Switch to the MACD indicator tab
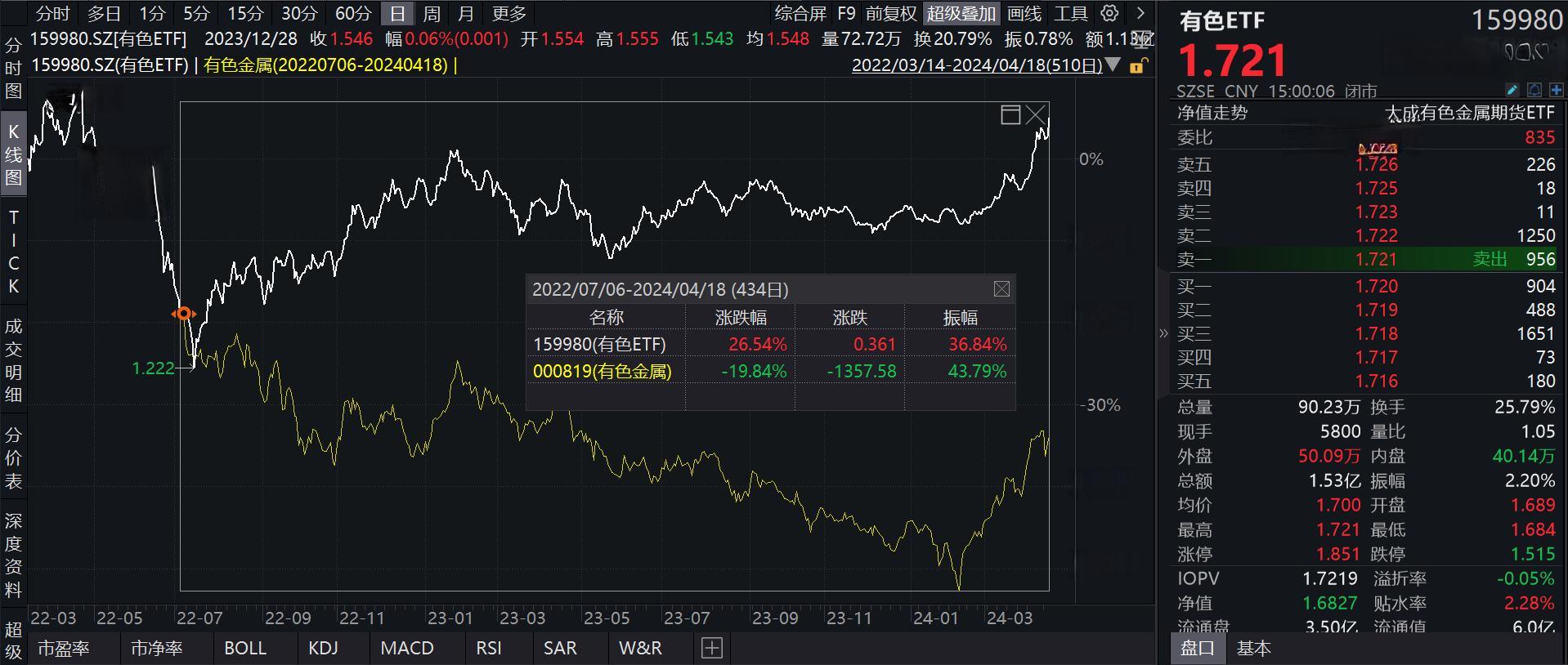 pos(407,648)
